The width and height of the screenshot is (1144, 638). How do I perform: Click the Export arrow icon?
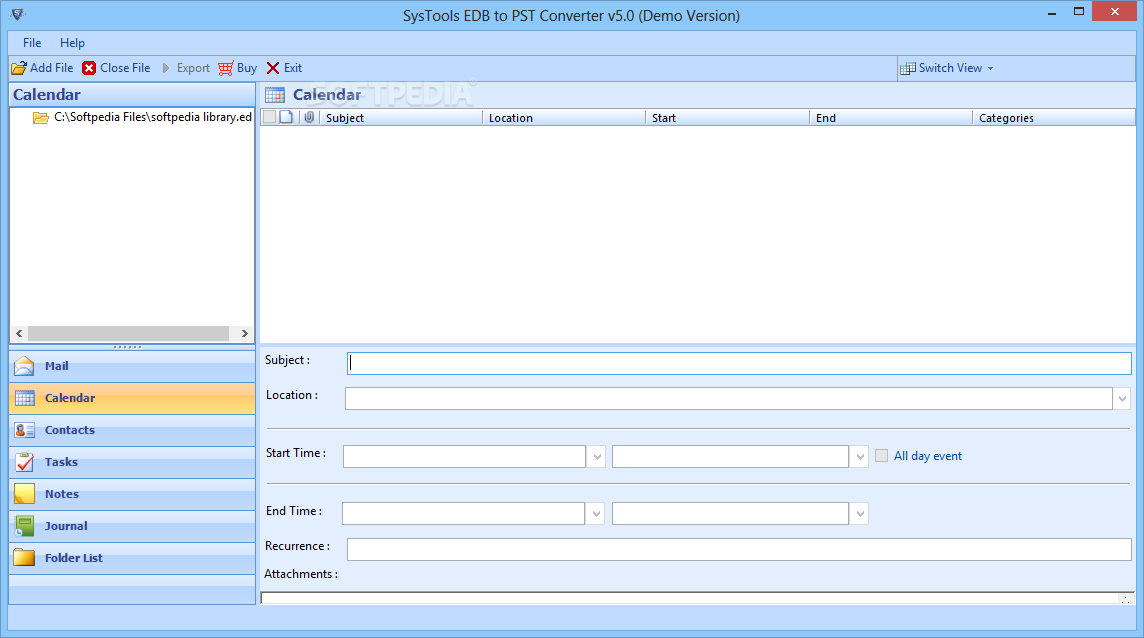(x=166, y=68)
